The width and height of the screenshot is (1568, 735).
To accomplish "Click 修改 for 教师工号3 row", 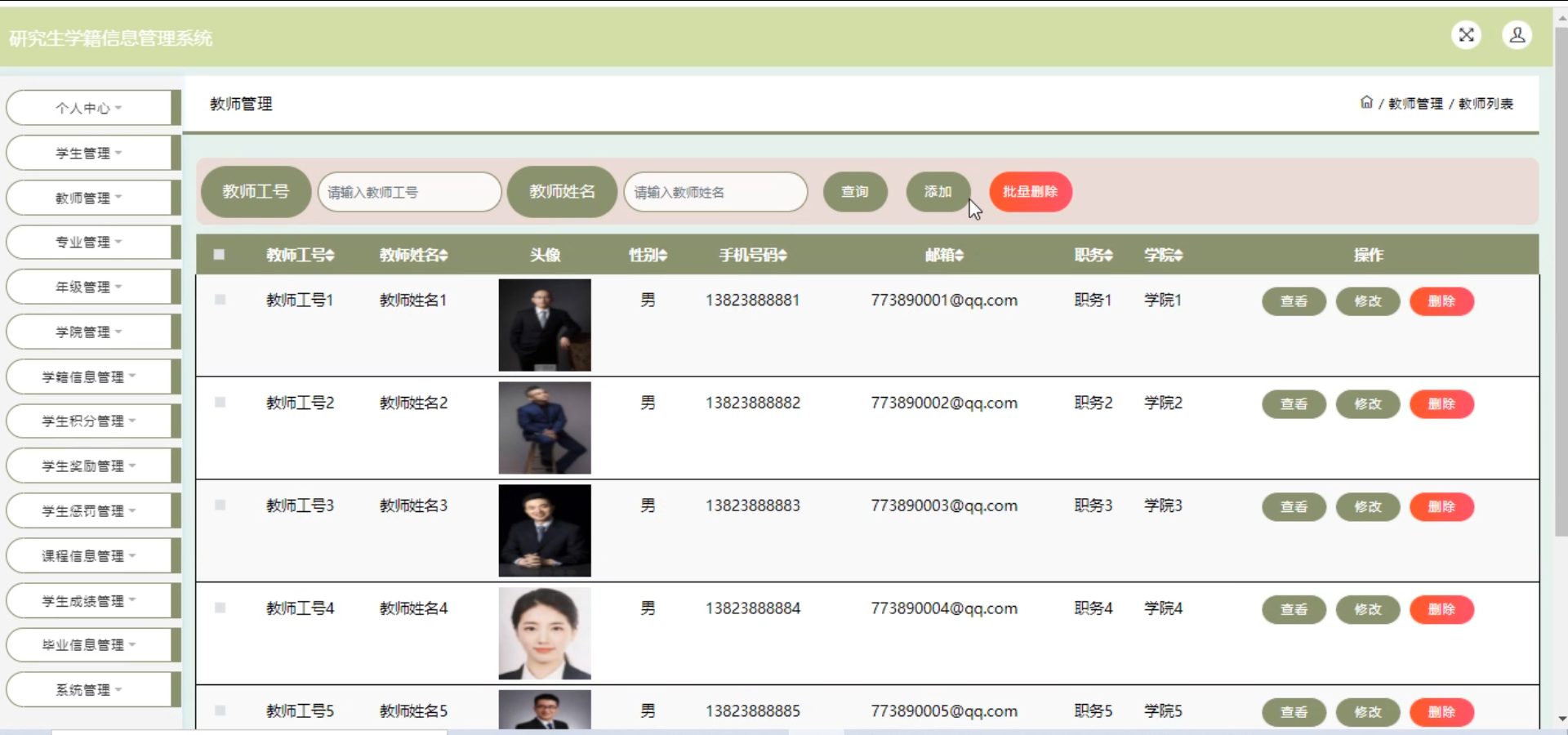I will point(1368,507).
